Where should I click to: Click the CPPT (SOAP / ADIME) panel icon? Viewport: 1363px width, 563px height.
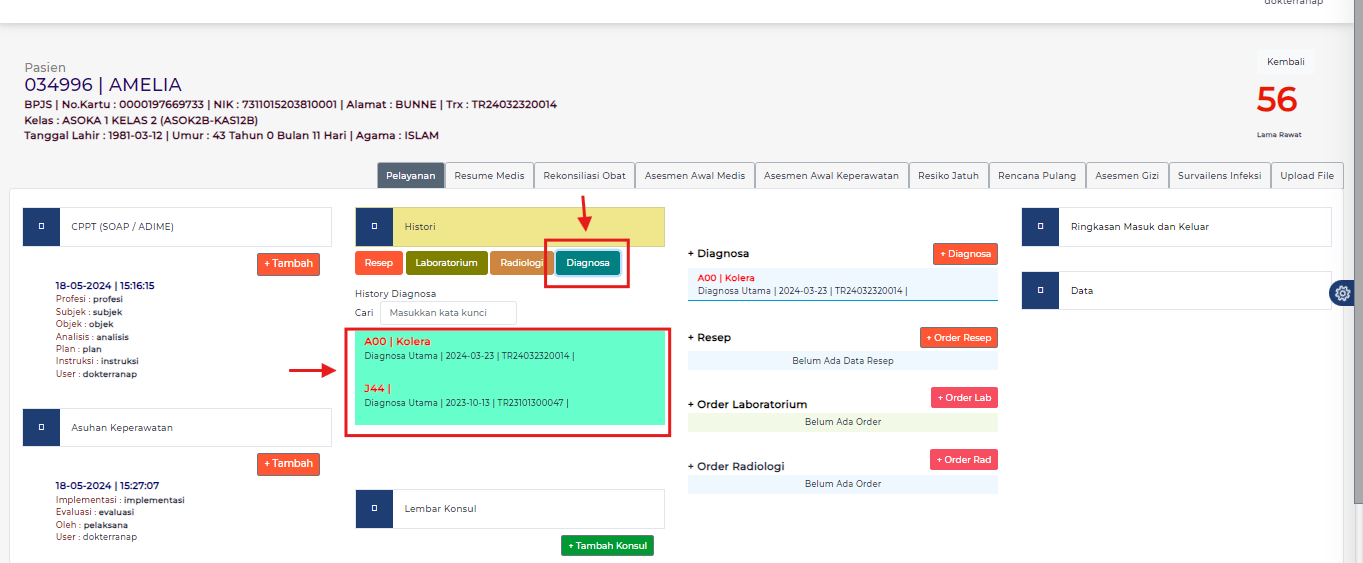[x=41, y=227]
